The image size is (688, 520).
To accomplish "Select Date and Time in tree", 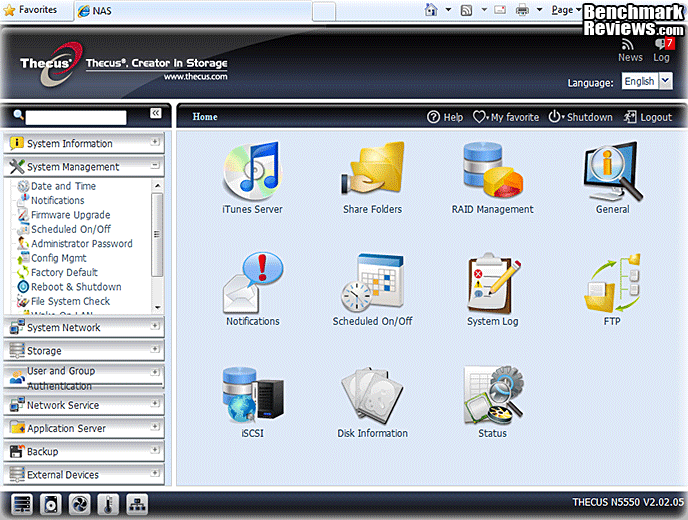I will pyautogui.click(x=63, y=186).
